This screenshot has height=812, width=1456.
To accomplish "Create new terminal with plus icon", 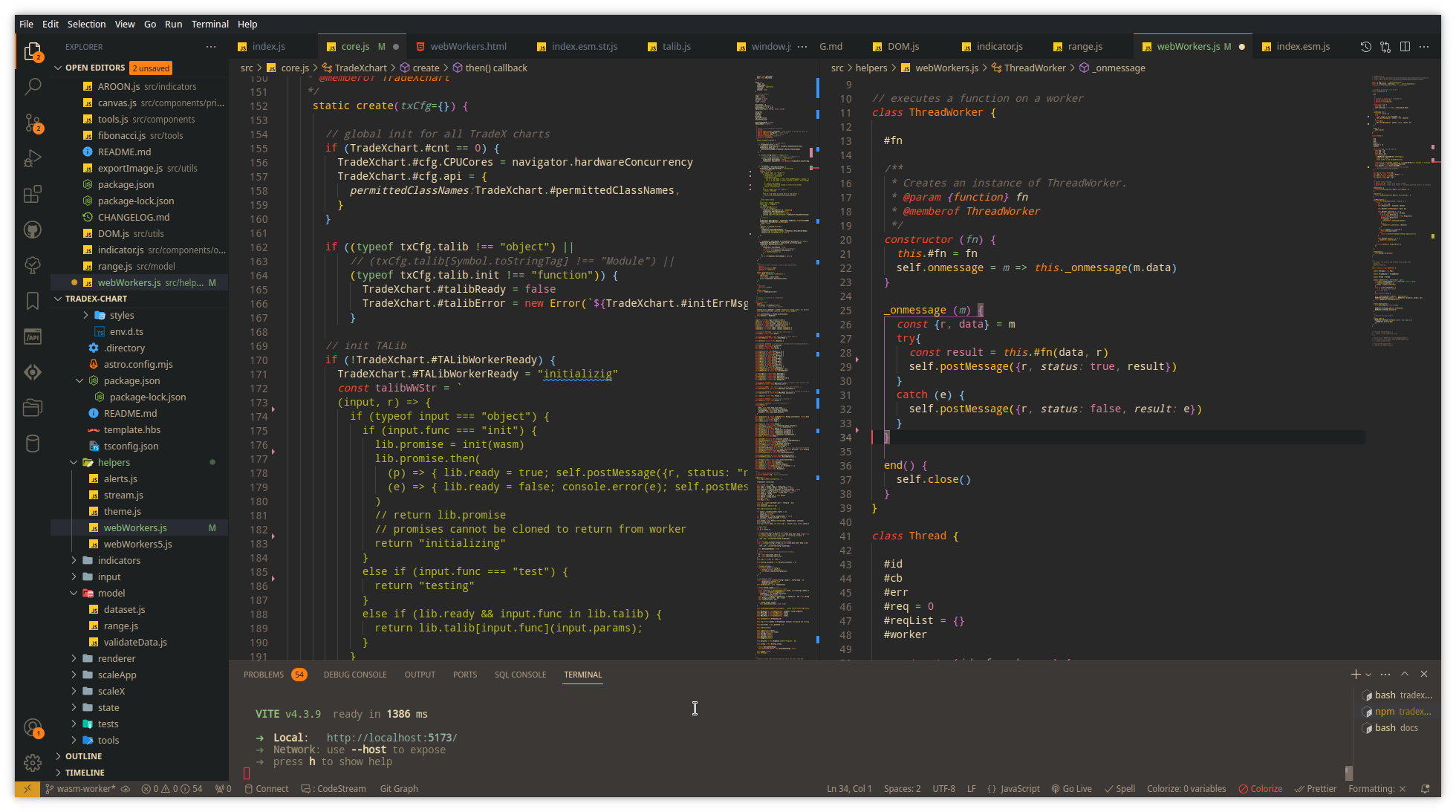I will (1356, 675).
